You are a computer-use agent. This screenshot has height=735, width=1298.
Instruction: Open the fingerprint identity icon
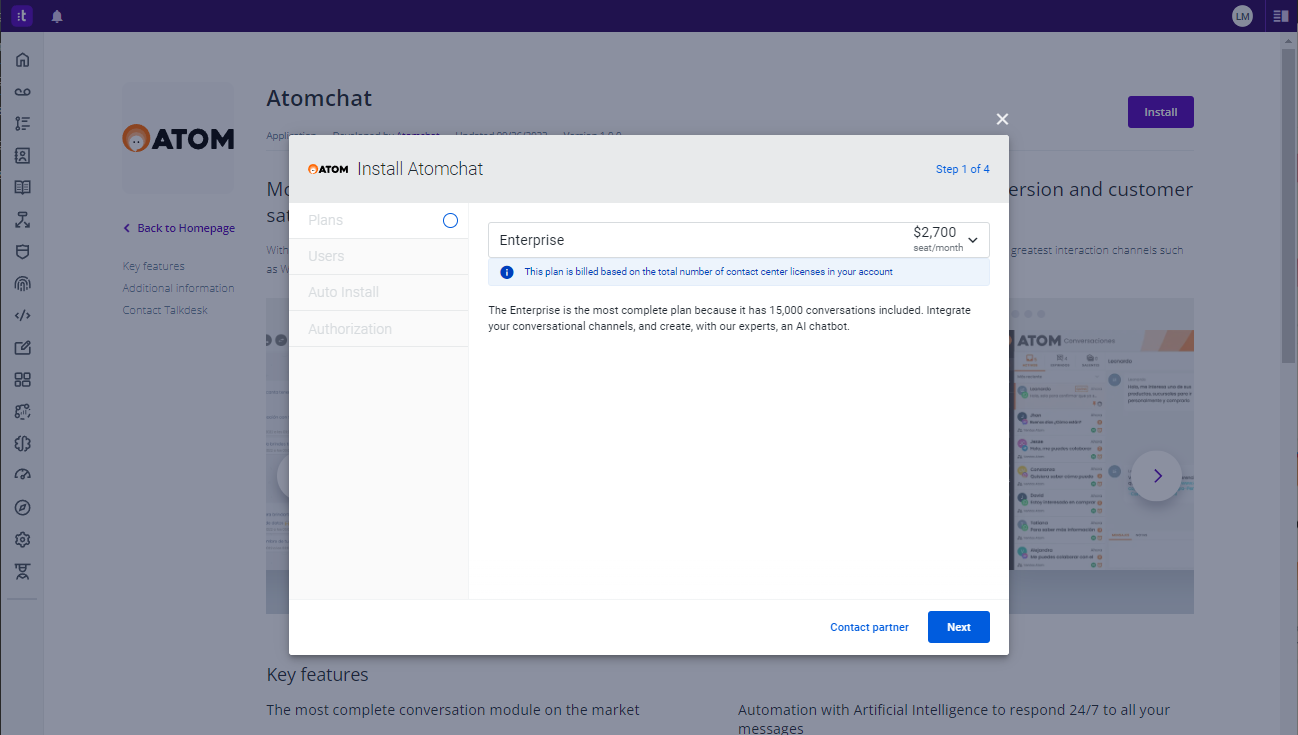pyautogui.click(x=22, y=284)
